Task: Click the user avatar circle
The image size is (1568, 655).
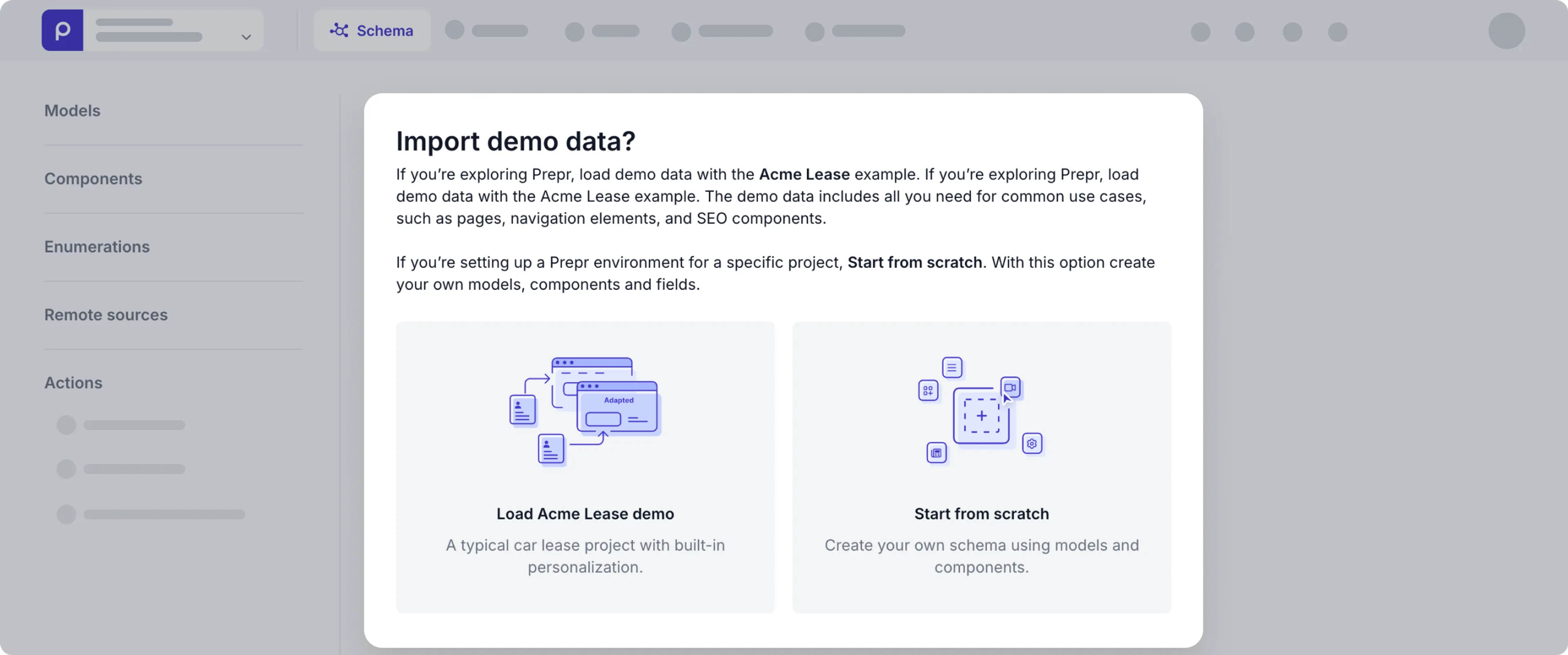Action: (x=1506, y=31)
